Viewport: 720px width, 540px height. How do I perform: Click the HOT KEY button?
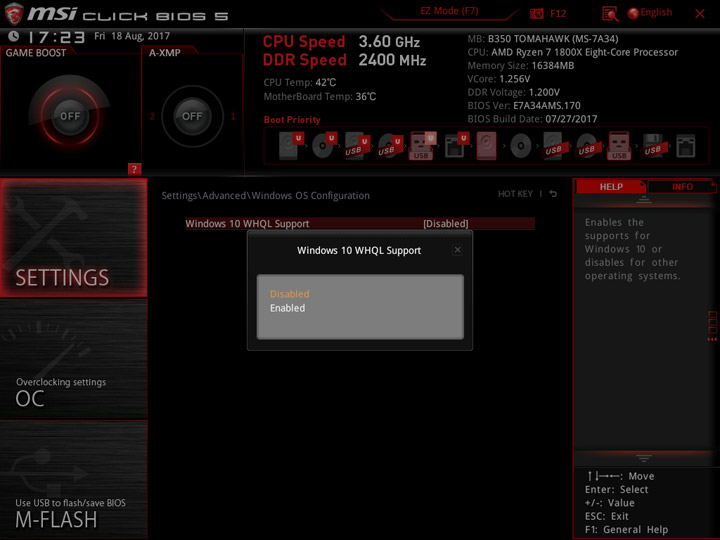point(515,194)
